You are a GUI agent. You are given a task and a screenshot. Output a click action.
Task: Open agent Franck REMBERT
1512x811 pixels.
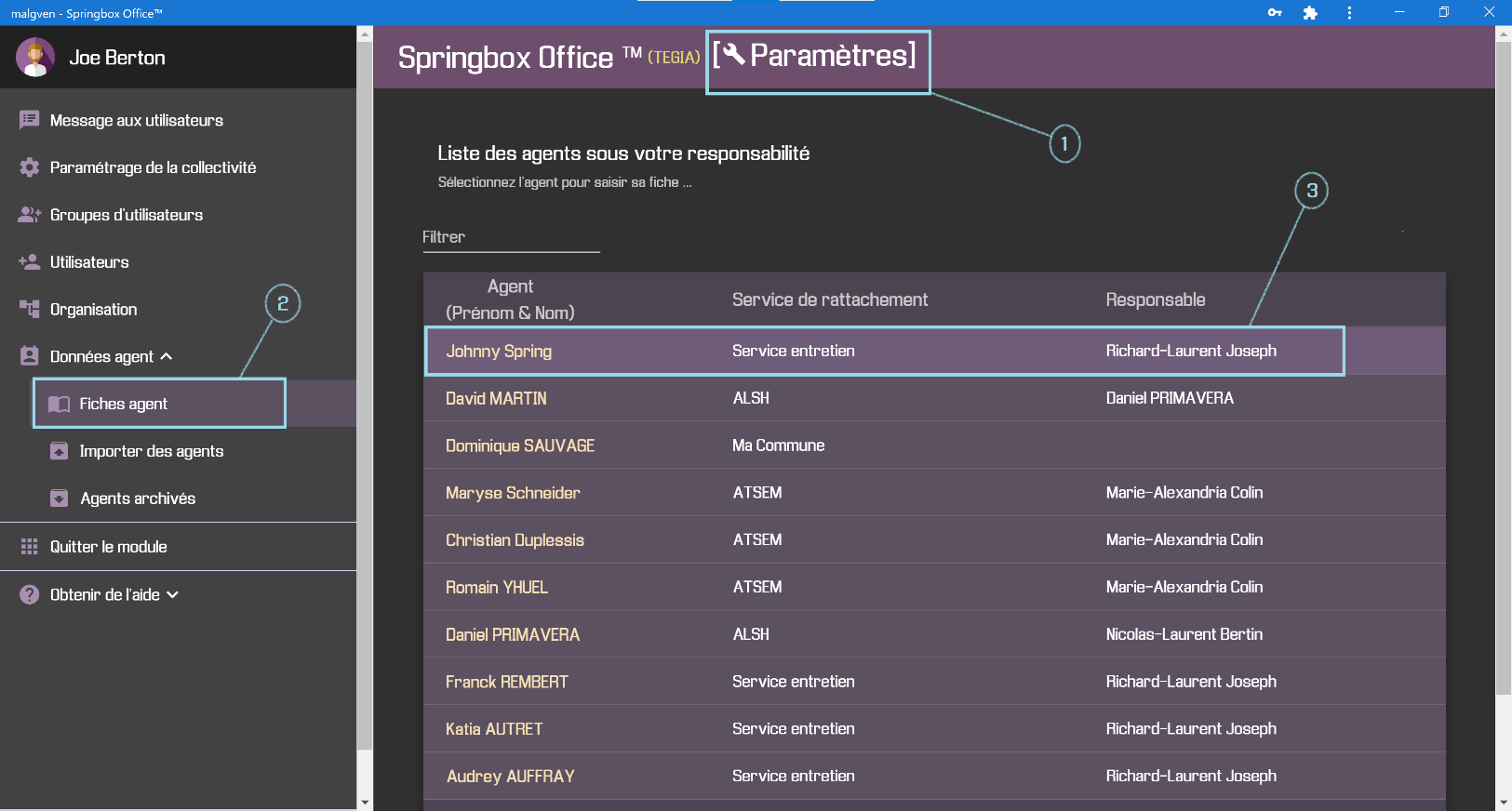click(x=507, y=682)
